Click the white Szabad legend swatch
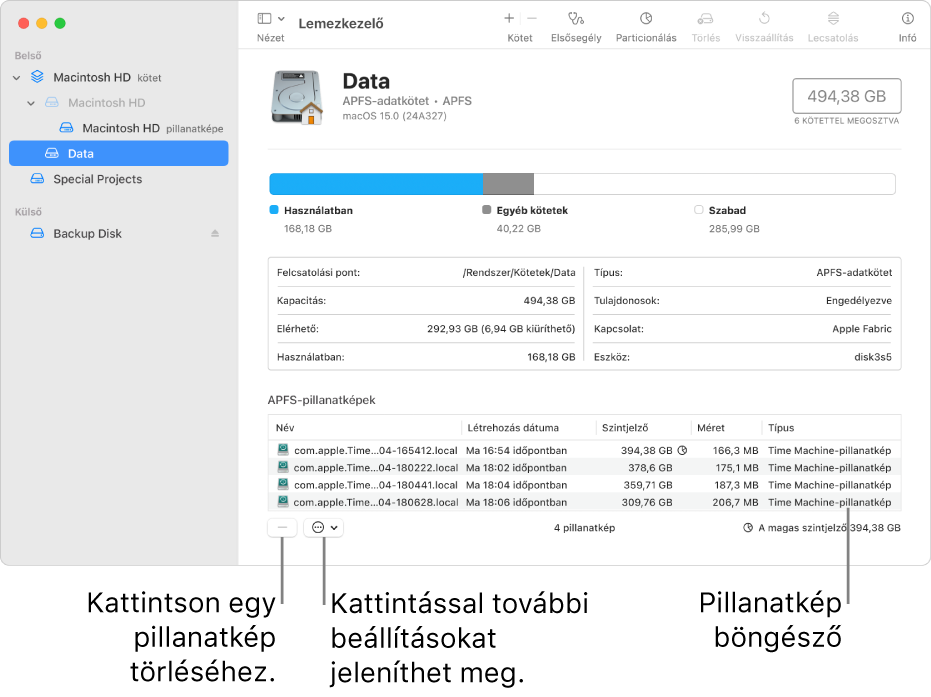The image size is (931, 697). 698,210
